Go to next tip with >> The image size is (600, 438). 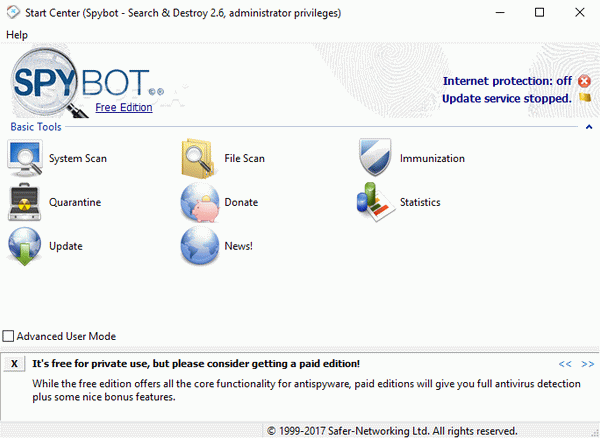coord(587,364)
